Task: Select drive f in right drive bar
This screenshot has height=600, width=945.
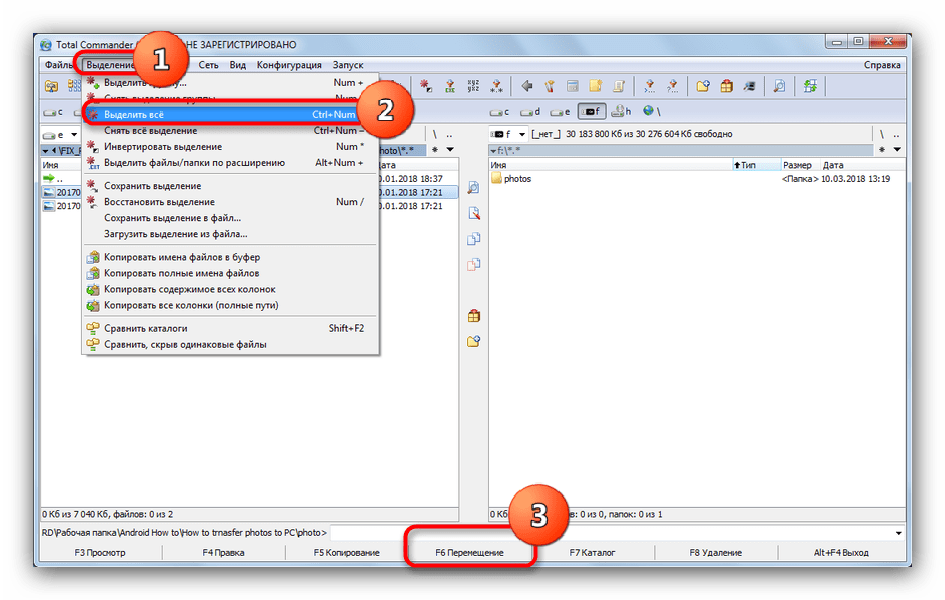Action: pyautogui.click(x=591, y=111)
